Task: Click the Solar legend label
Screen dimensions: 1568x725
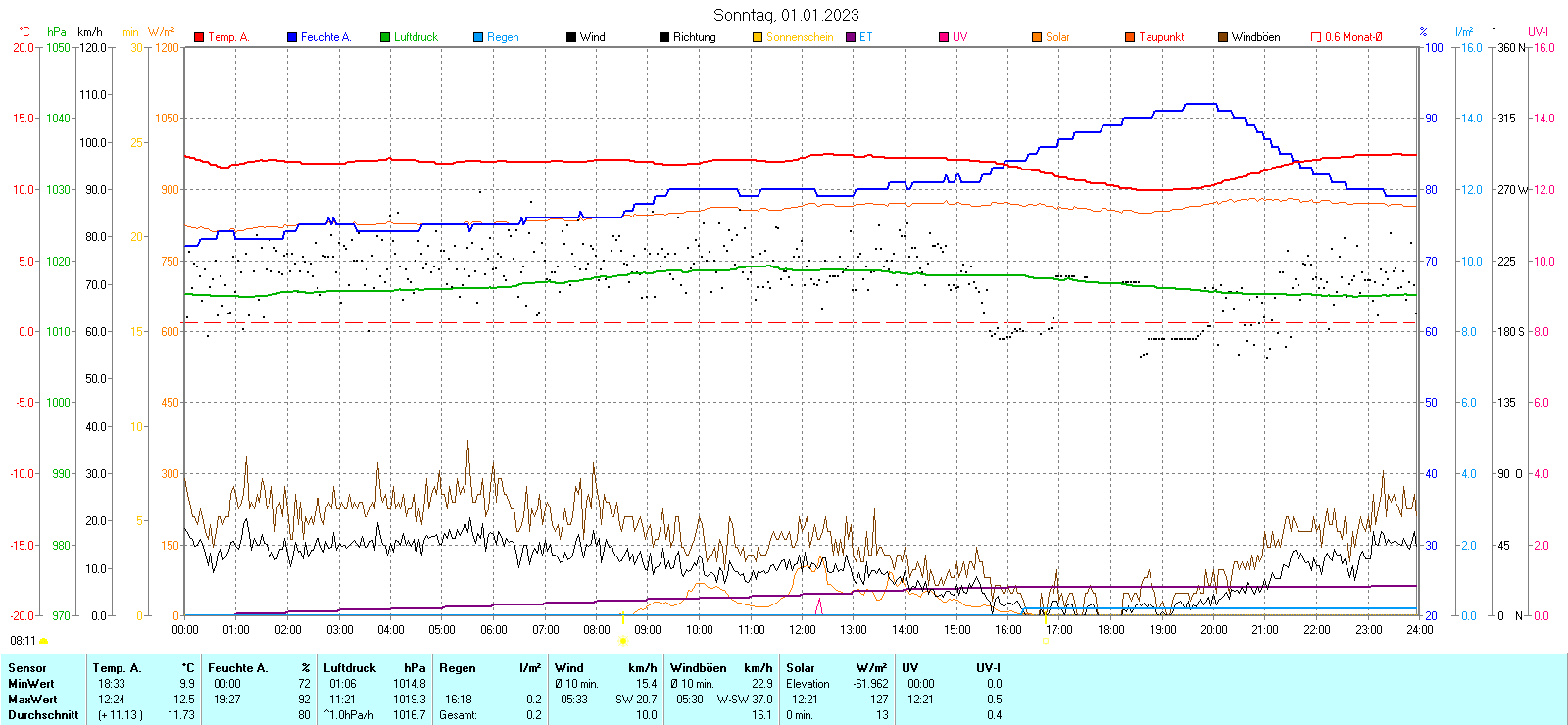Action: [1057, 37]
